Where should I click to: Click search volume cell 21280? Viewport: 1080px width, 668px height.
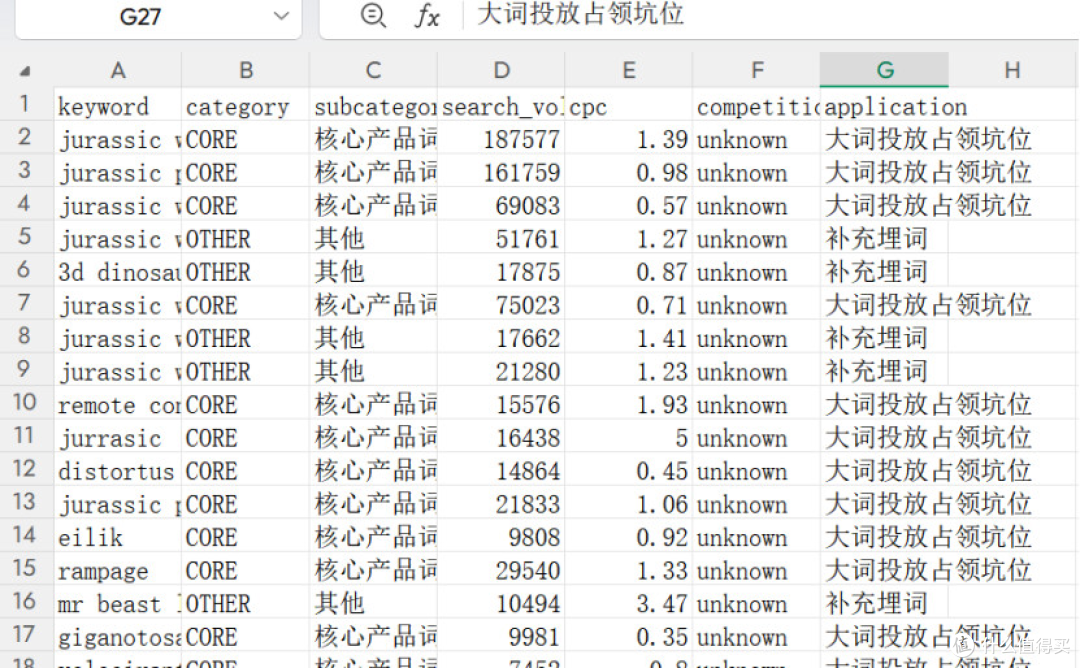coord(501,371)
